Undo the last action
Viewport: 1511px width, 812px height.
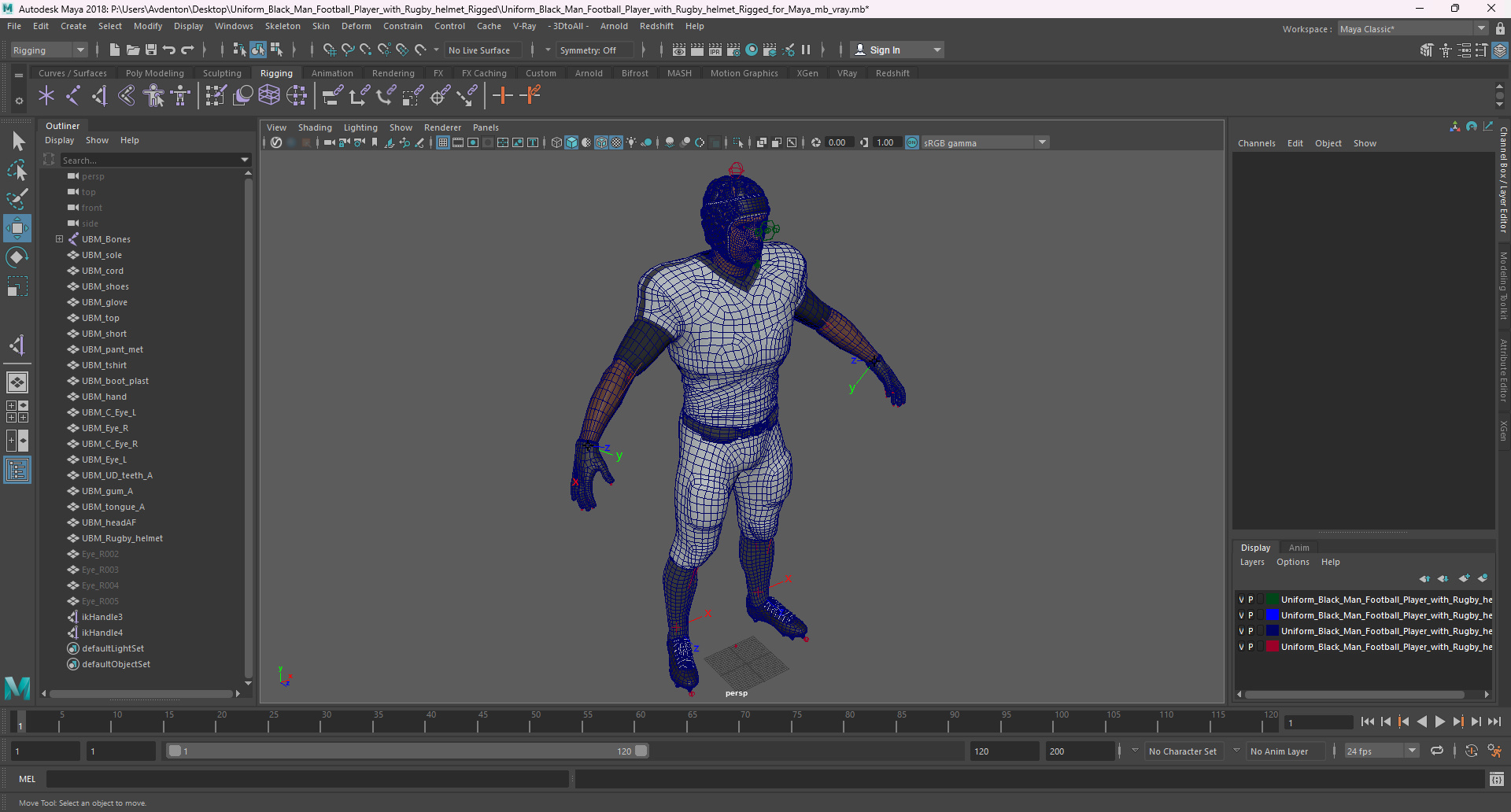pos(169,50)
